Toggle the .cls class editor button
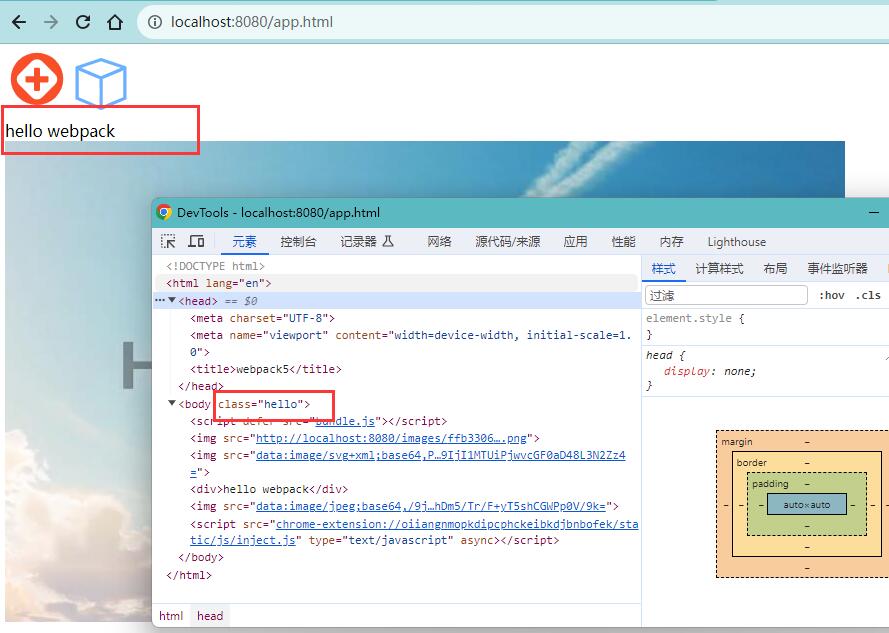Viewport: 889px width, 633px height. pyautogui.click(x=868, y=296)
